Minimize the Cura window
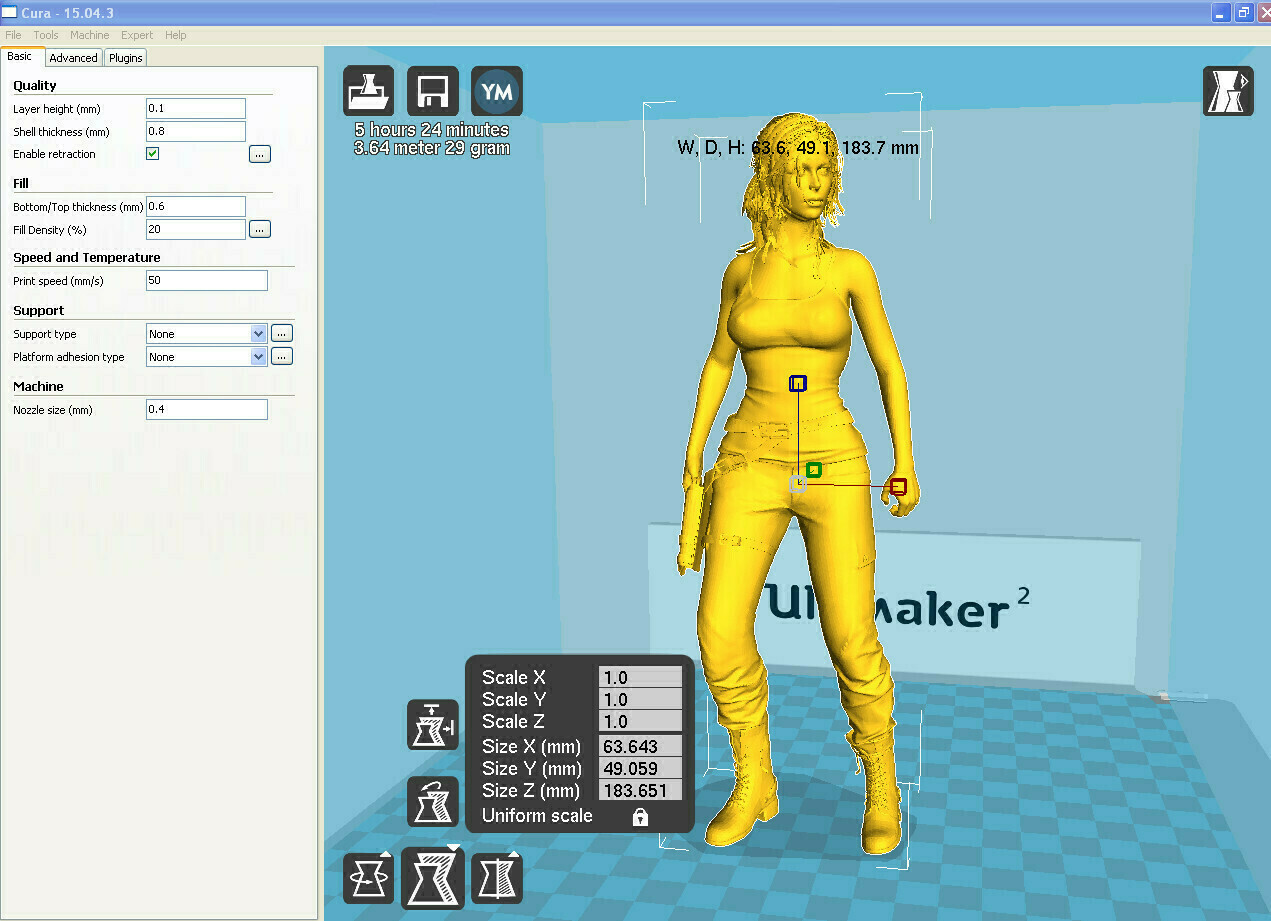Image resolution: width=1271 pixels, height=921 pixels. point(1222,12)
